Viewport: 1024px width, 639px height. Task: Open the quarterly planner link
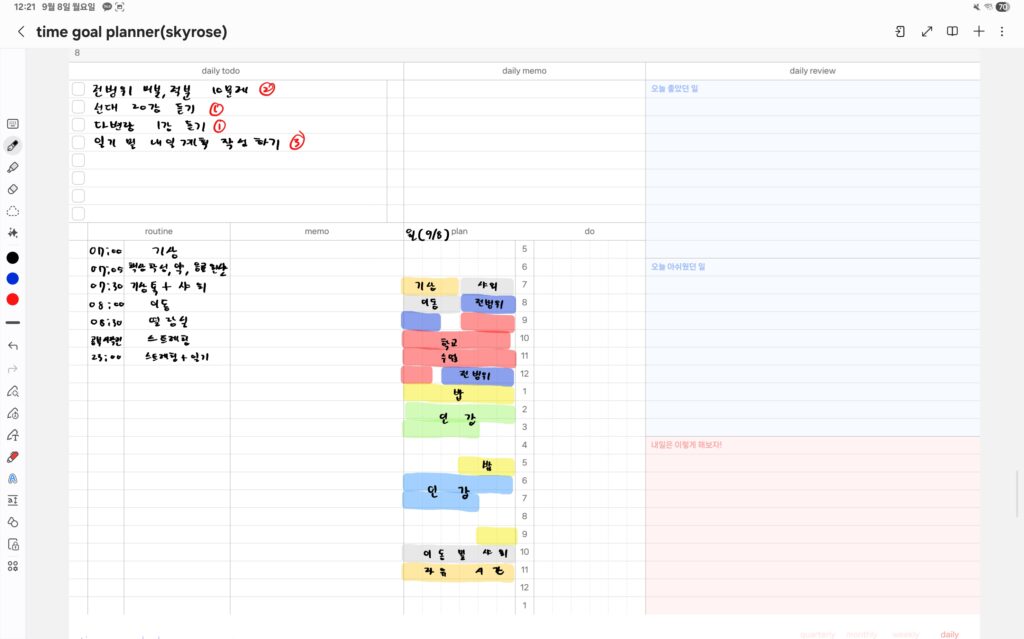tap(817, 634)
